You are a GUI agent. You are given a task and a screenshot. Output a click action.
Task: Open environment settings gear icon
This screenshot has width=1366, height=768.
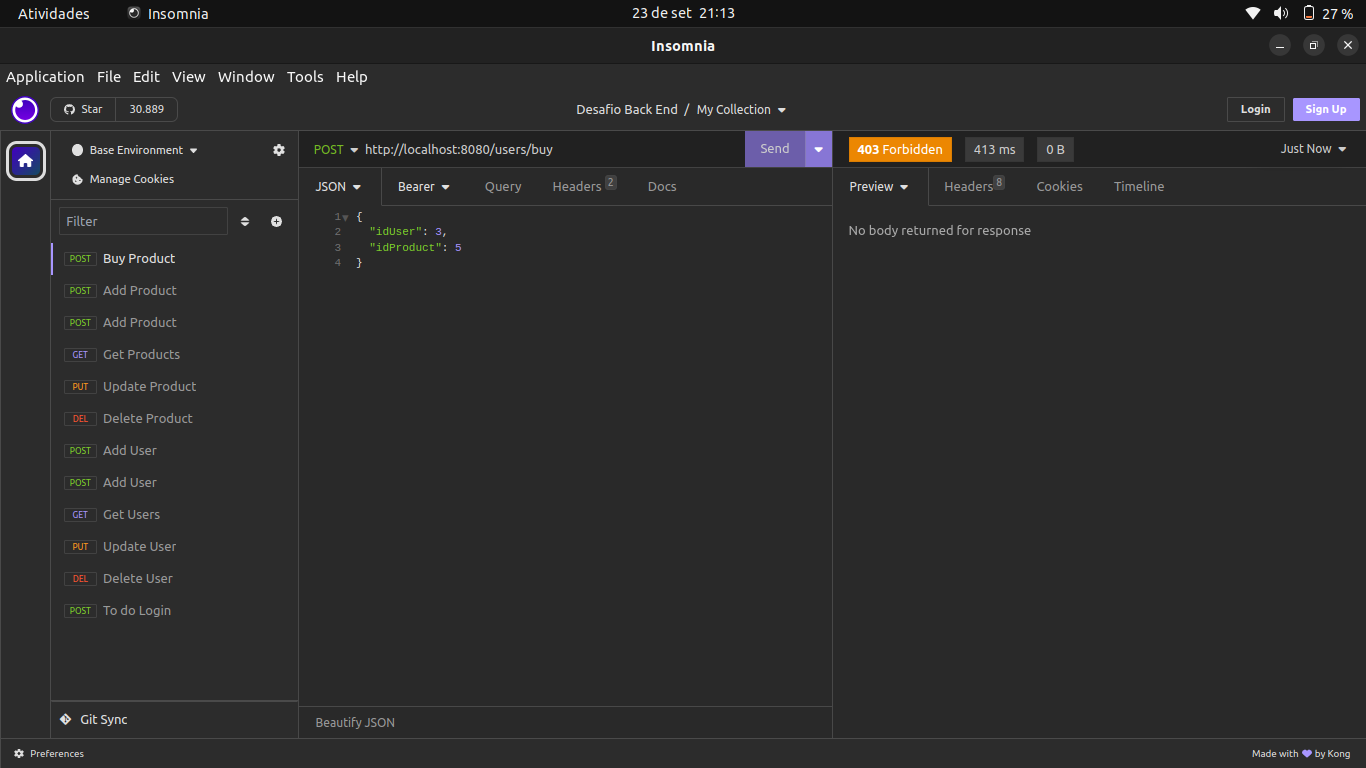pyautogui.click(x=279, y=150)
